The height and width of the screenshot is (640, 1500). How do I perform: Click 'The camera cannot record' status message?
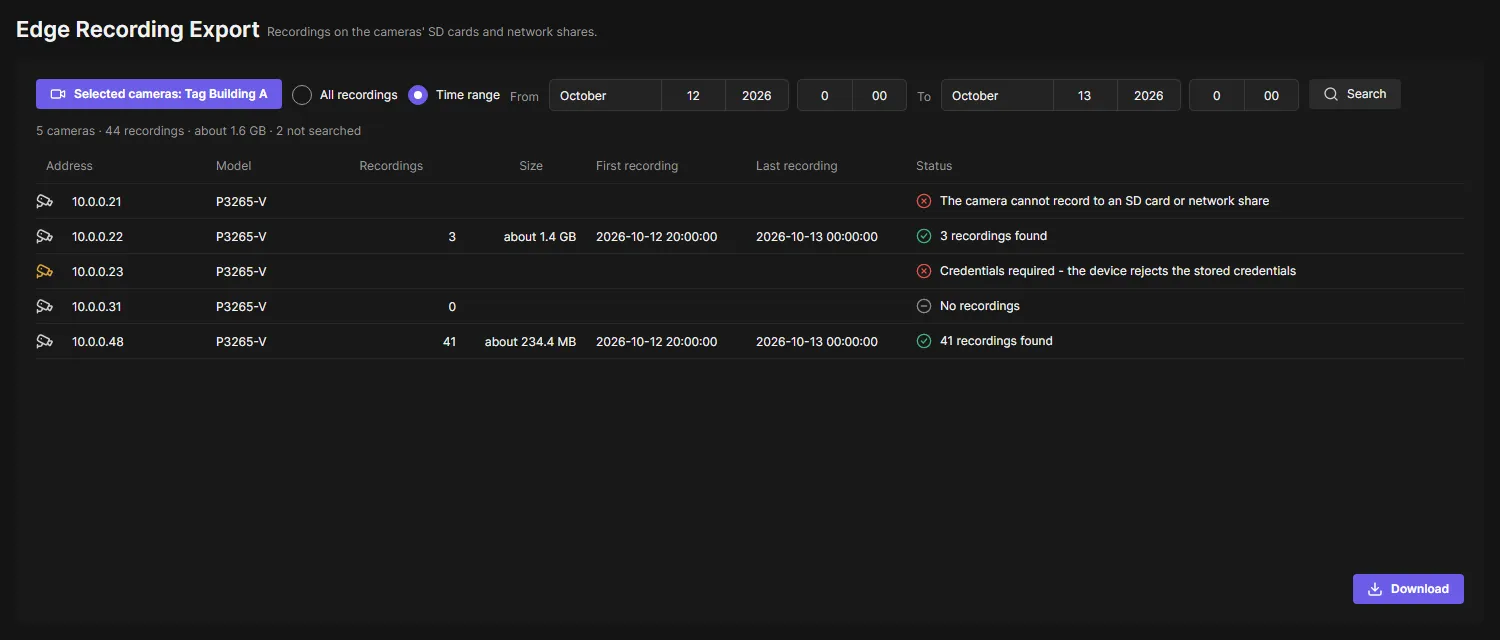point(1105,201)
